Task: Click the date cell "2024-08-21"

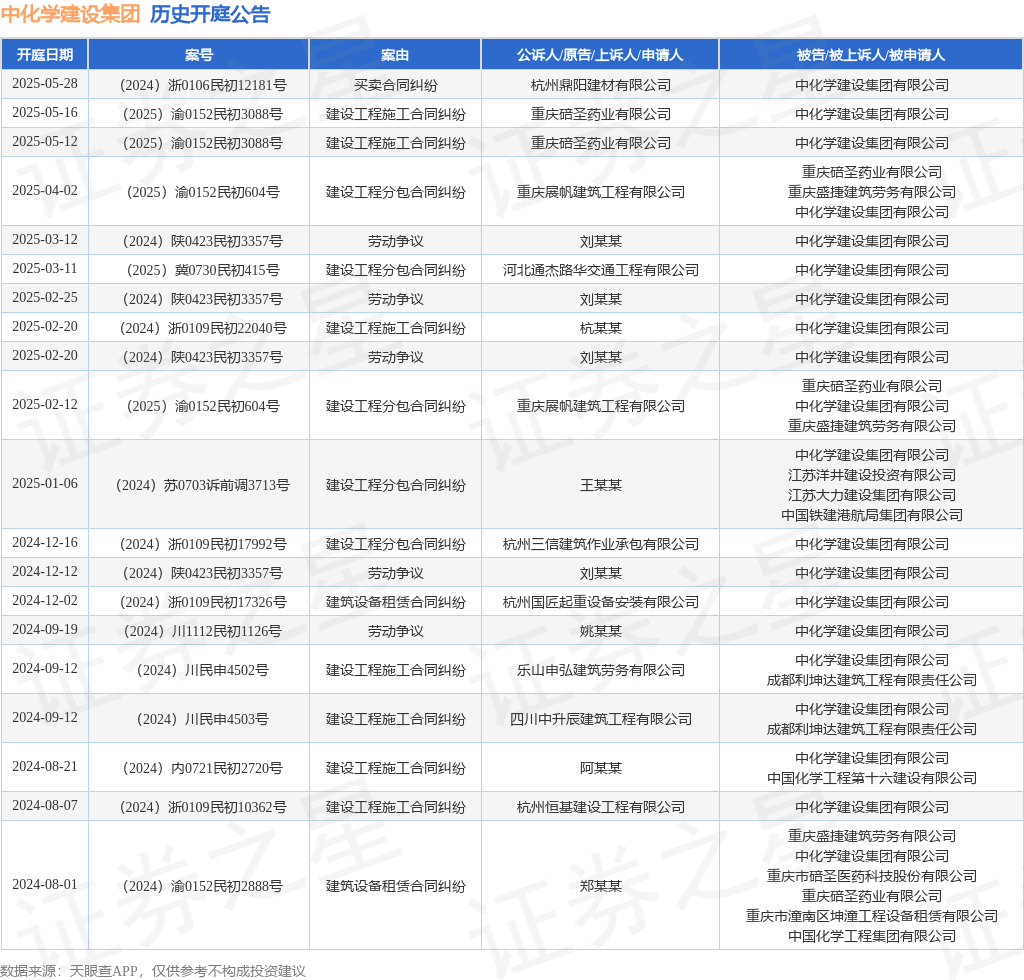Action: click(44, 766)
